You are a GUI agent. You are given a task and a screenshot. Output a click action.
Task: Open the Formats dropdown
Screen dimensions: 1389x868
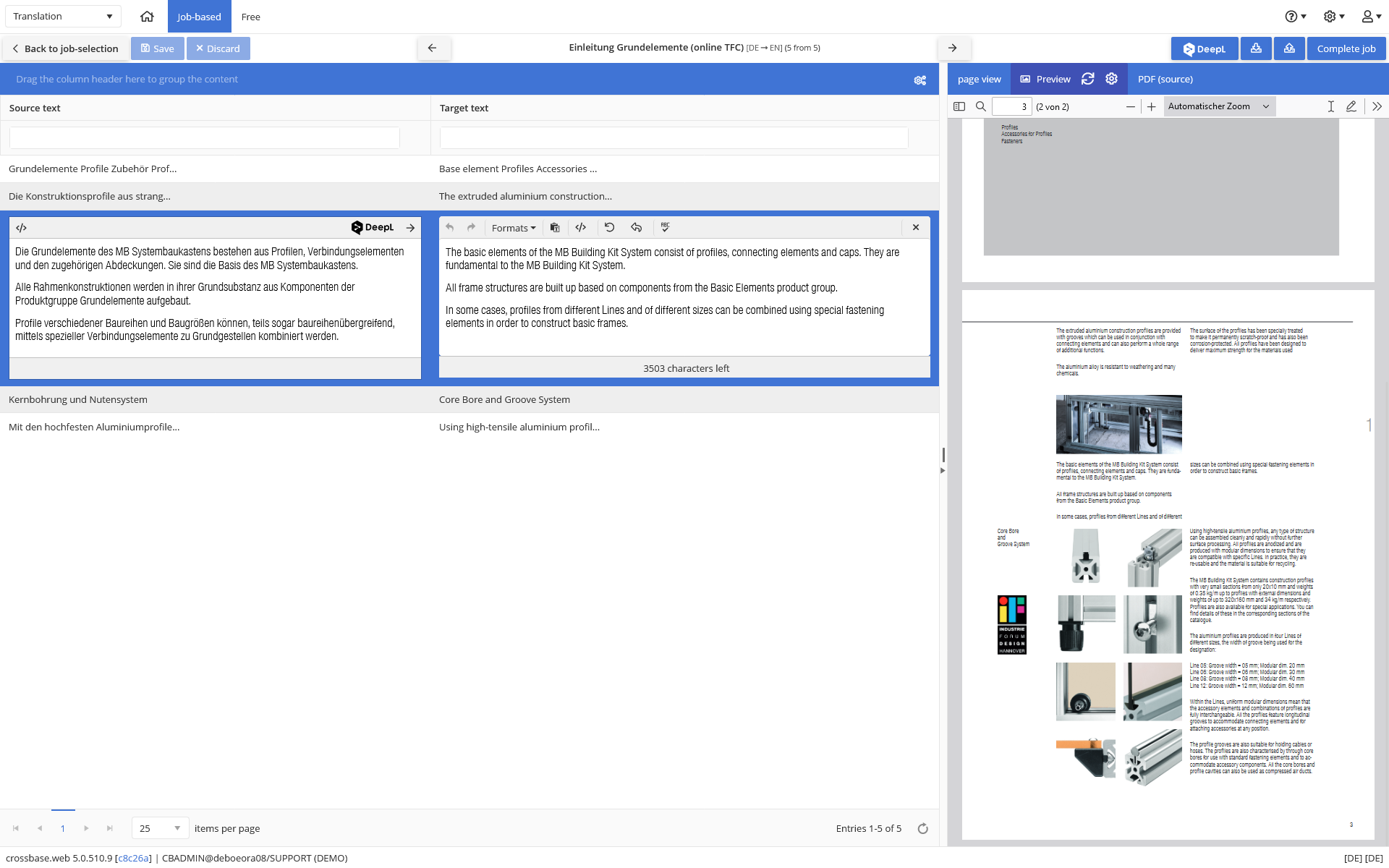click(x=514, y=228)
